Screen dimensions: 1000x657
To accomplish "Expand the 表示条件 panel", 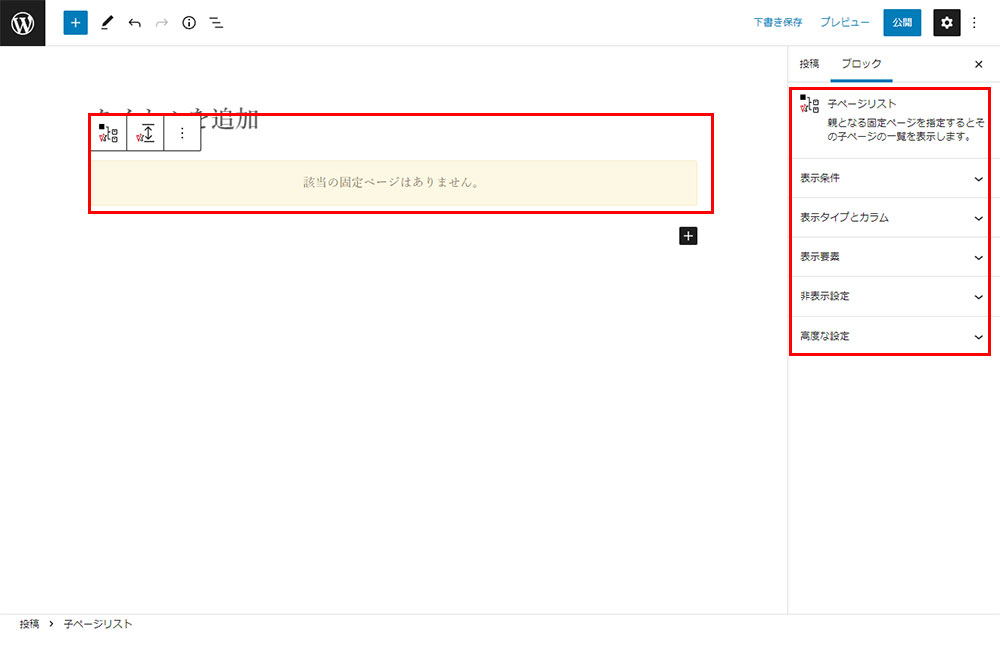I will [890, 178].
